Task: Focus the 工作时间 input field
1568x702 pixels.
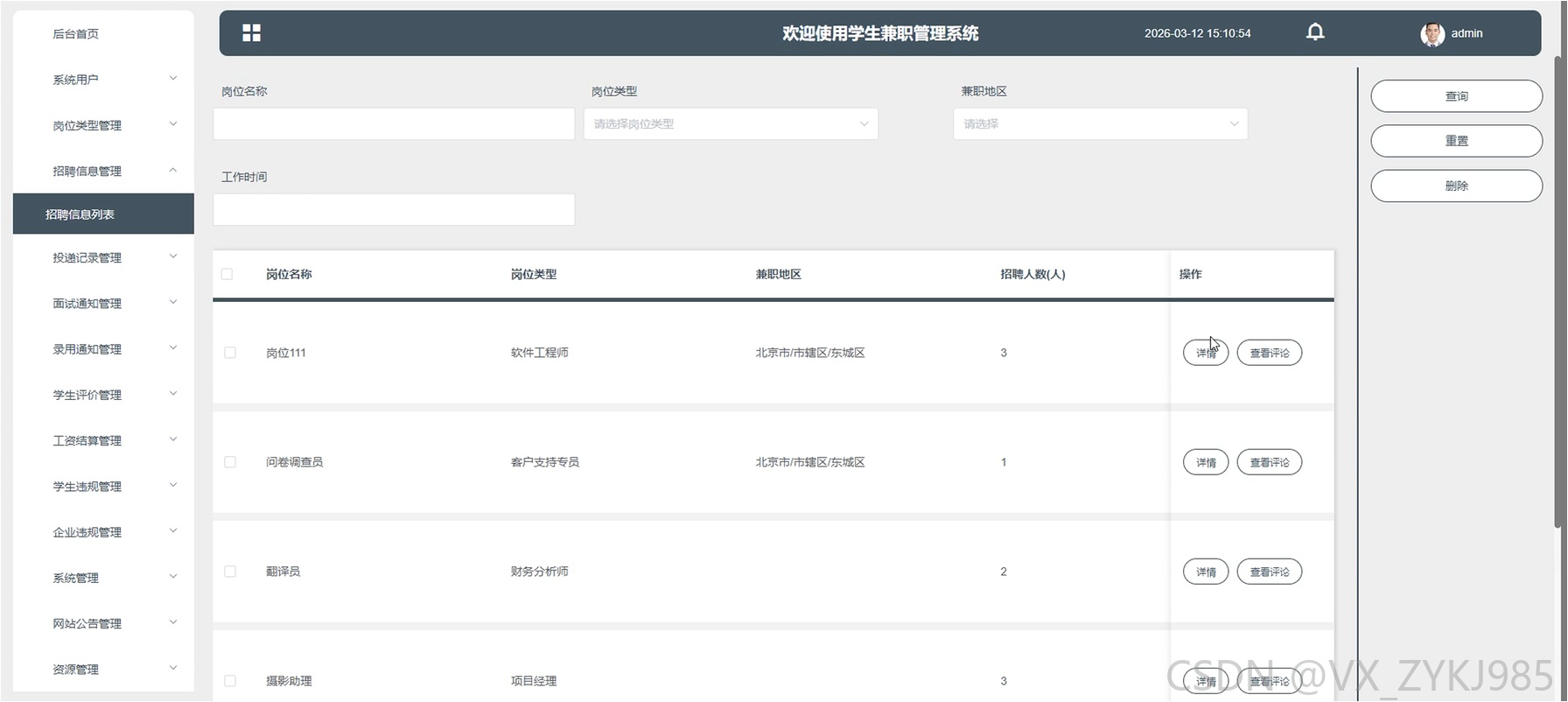Action: click(394, 209)
